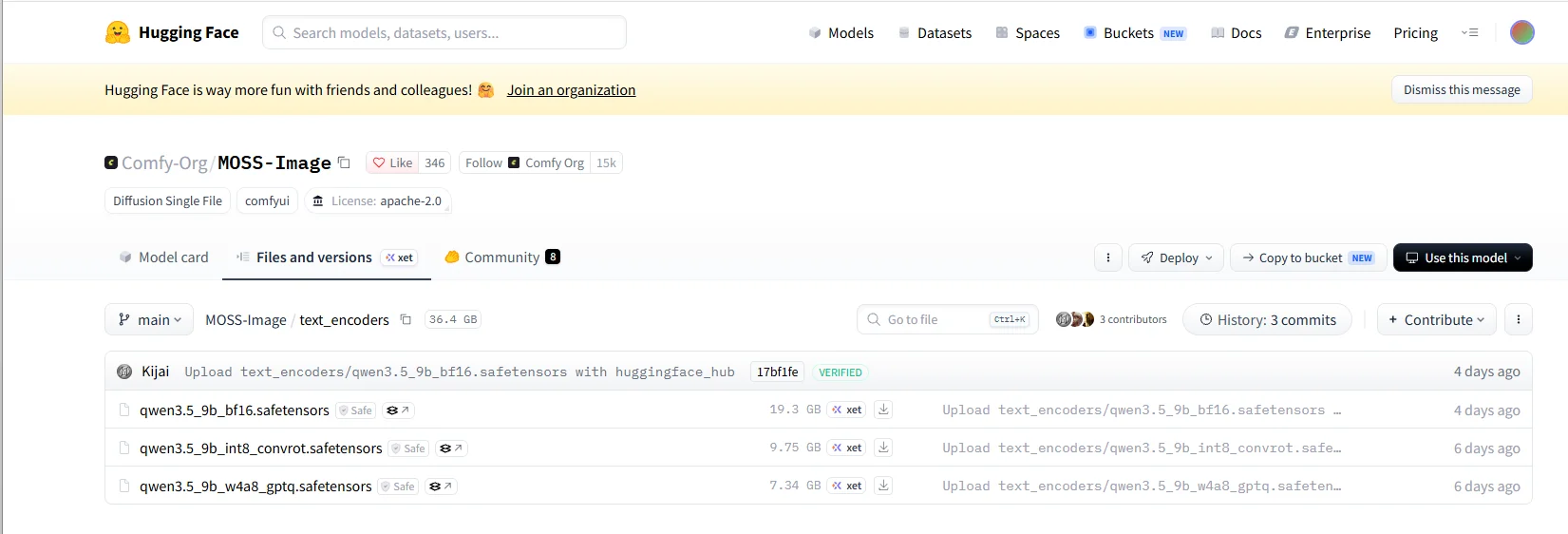Expand the Use this model dropdown
This screenshot has width=1568, height=534.
(1463, 257)
